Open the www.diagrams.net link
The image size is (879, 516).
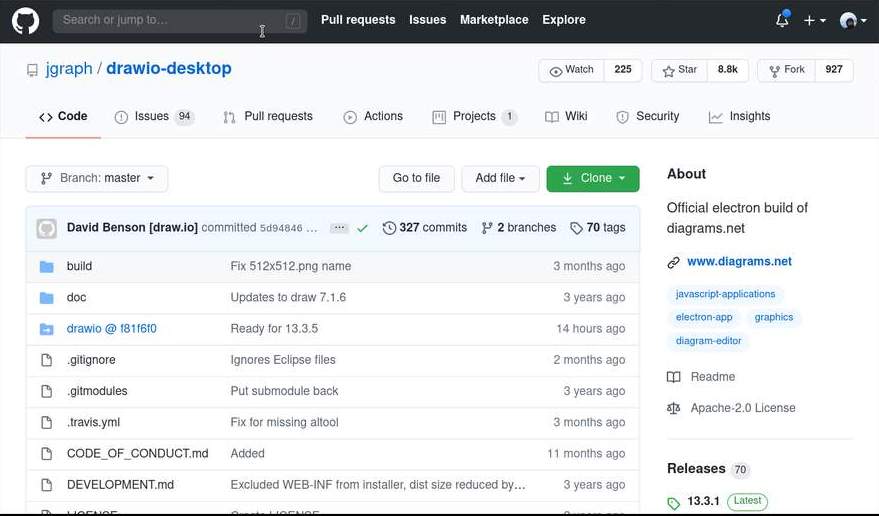tap(739, 261)
